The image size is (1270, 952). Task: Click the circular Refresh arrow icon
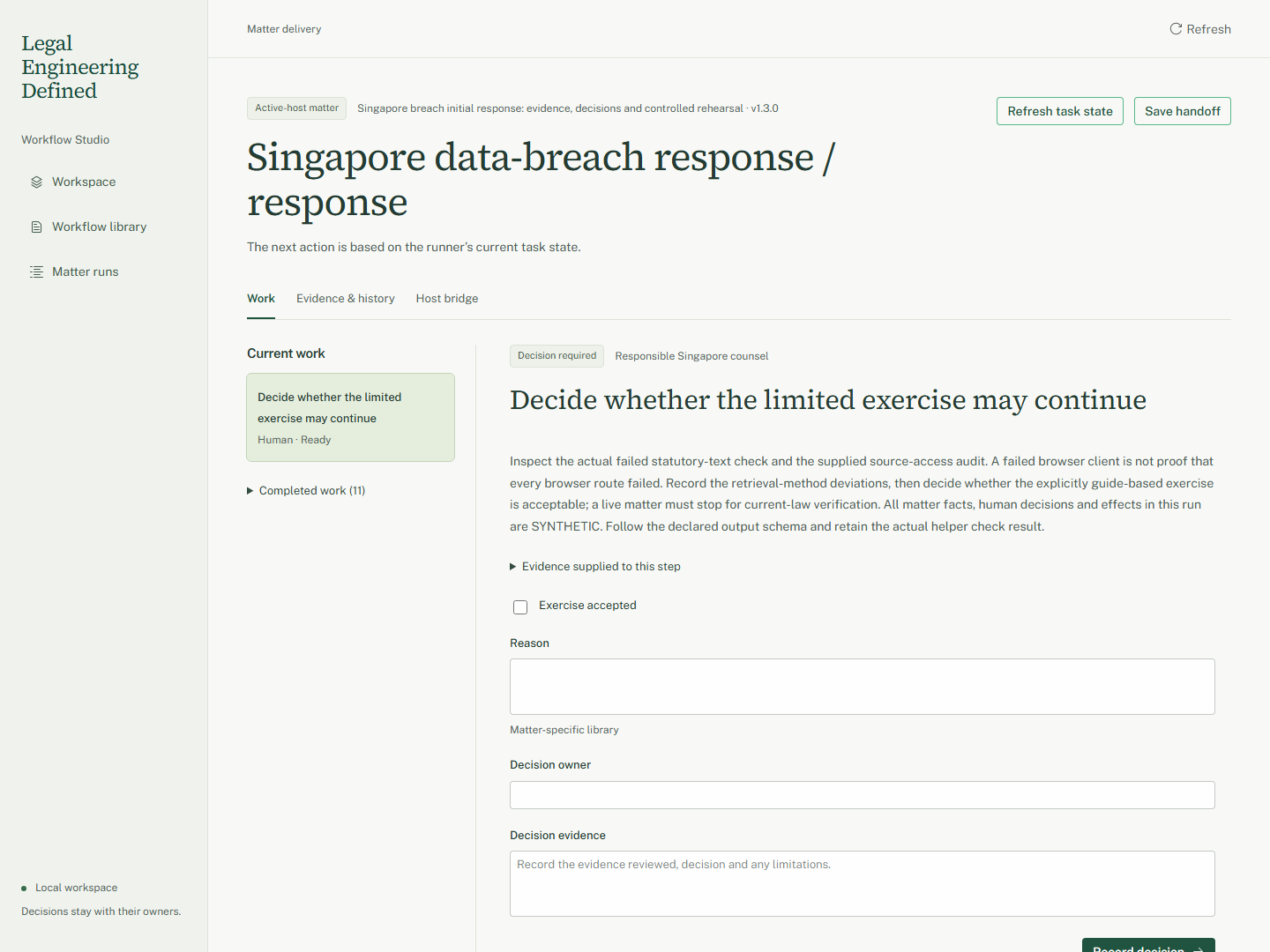pyautogui.click(x=1176, y=29)
